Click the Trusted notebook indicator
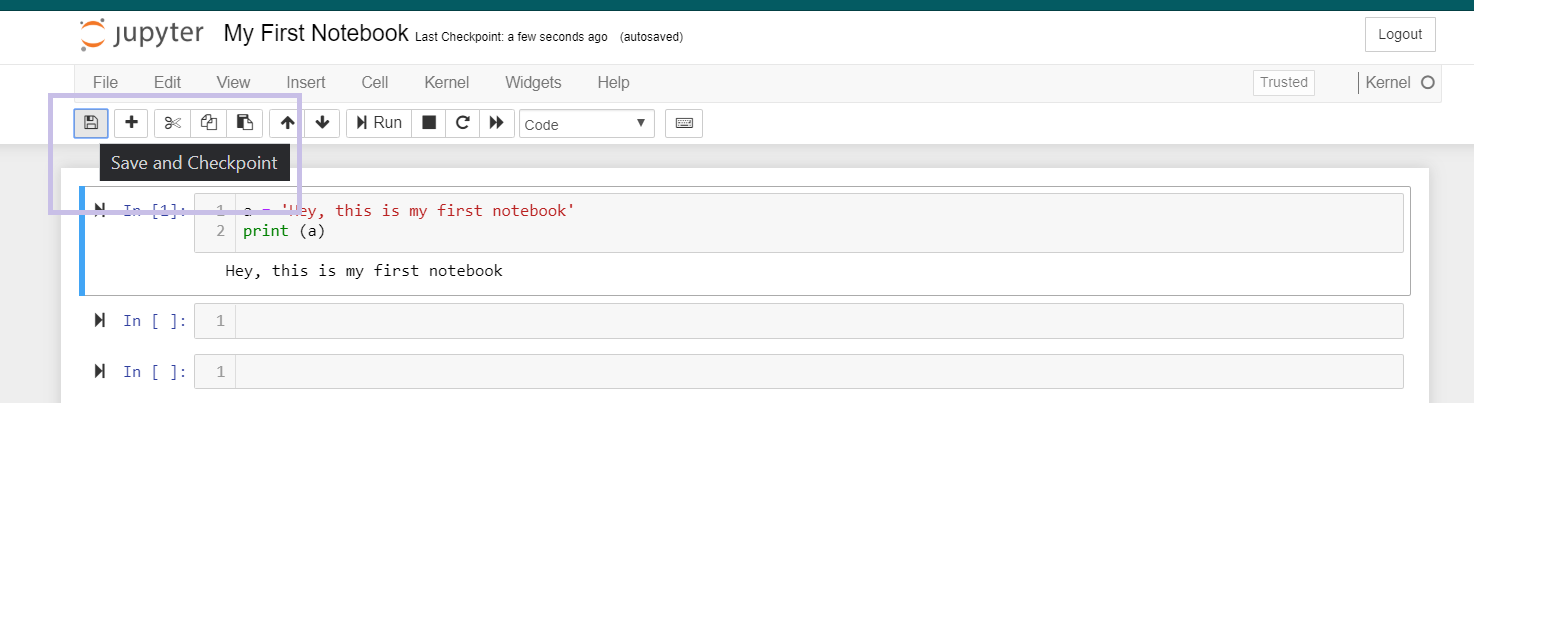Image resolution: width=1552 pixels, height=622 pixels. tap(1283, 82)
